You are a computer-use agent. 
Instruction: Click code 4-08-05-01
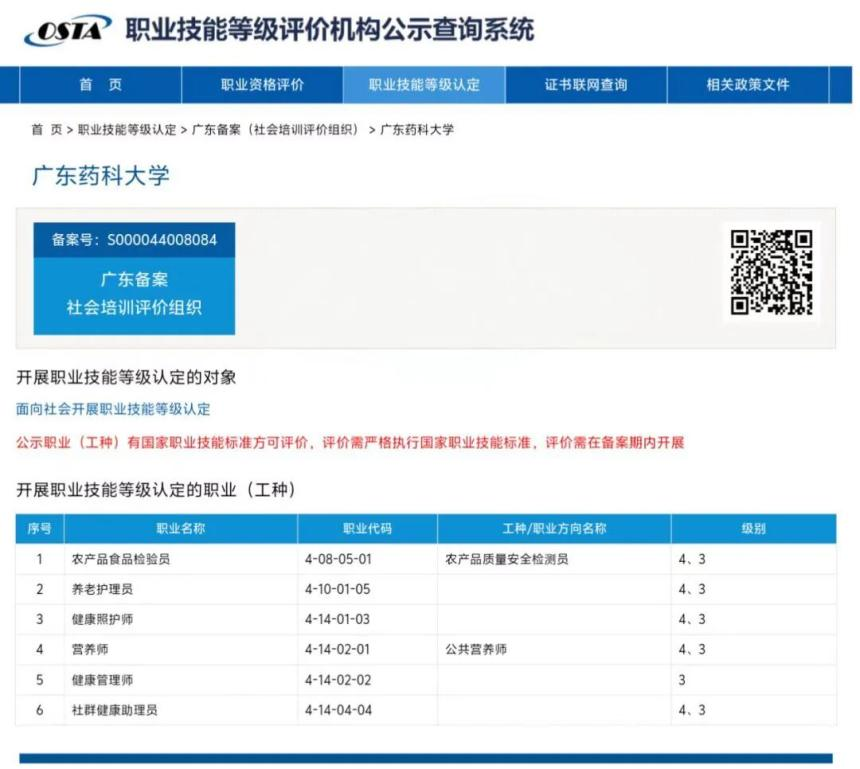(338, 559)
